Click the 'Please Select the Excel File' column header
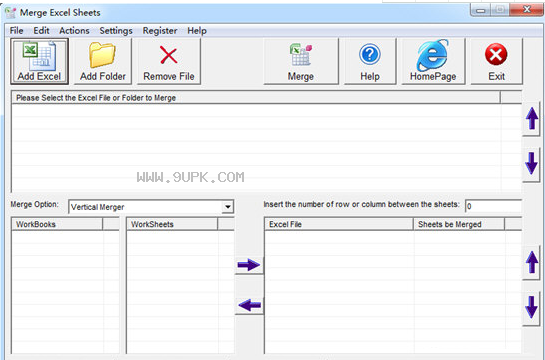This screenshot has width=545, height=360. (256, 98)
